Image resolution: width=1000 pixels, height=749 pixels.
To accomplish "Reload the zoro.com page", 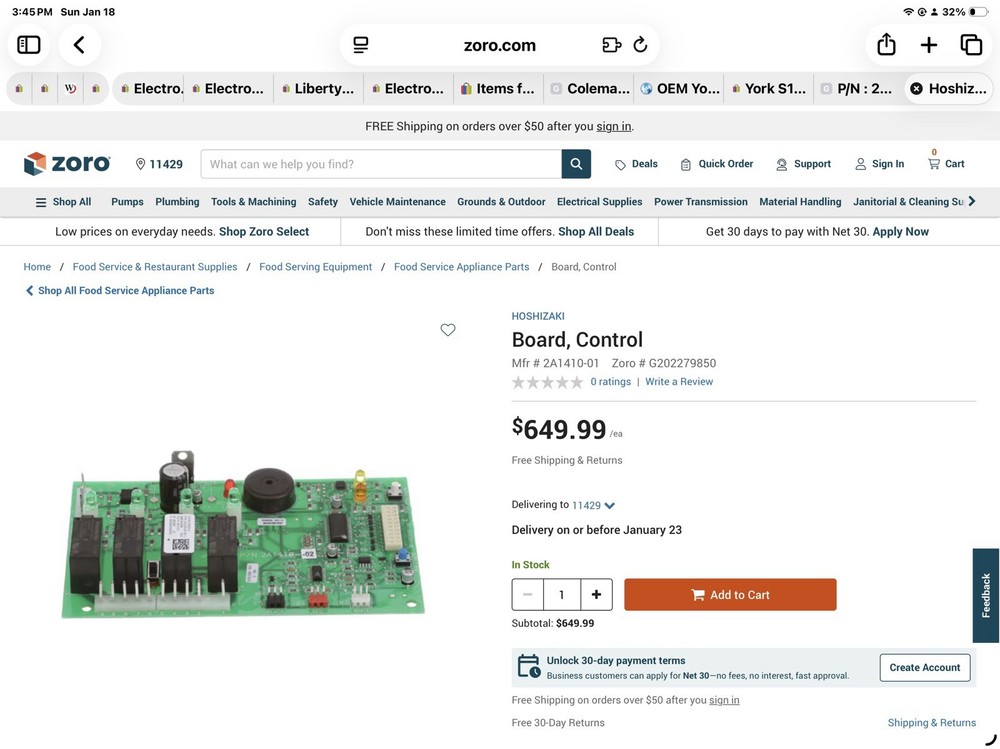I will pyautogui.click(x=640, y=44).
